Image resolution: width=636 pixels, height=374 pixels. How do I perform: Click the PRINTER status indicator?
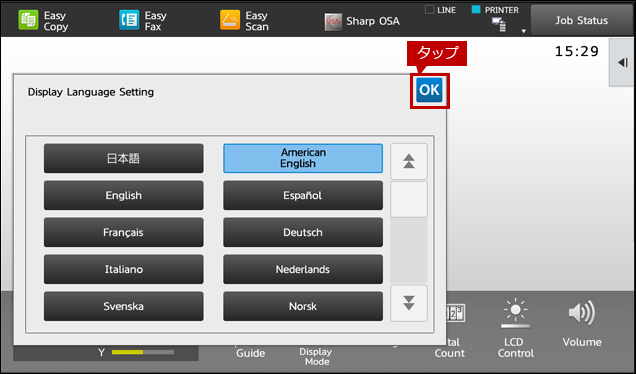(495, 10)
